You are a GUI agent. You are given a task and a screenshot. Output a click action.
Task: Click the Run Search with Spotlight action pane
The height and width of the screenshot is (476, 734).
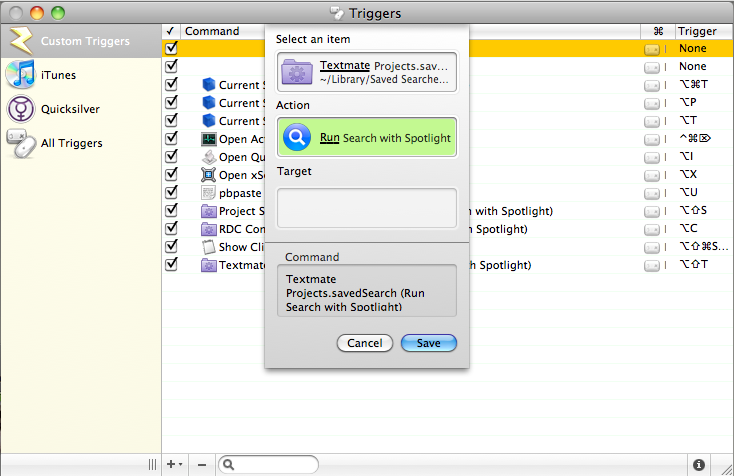(x=367, y=138)
